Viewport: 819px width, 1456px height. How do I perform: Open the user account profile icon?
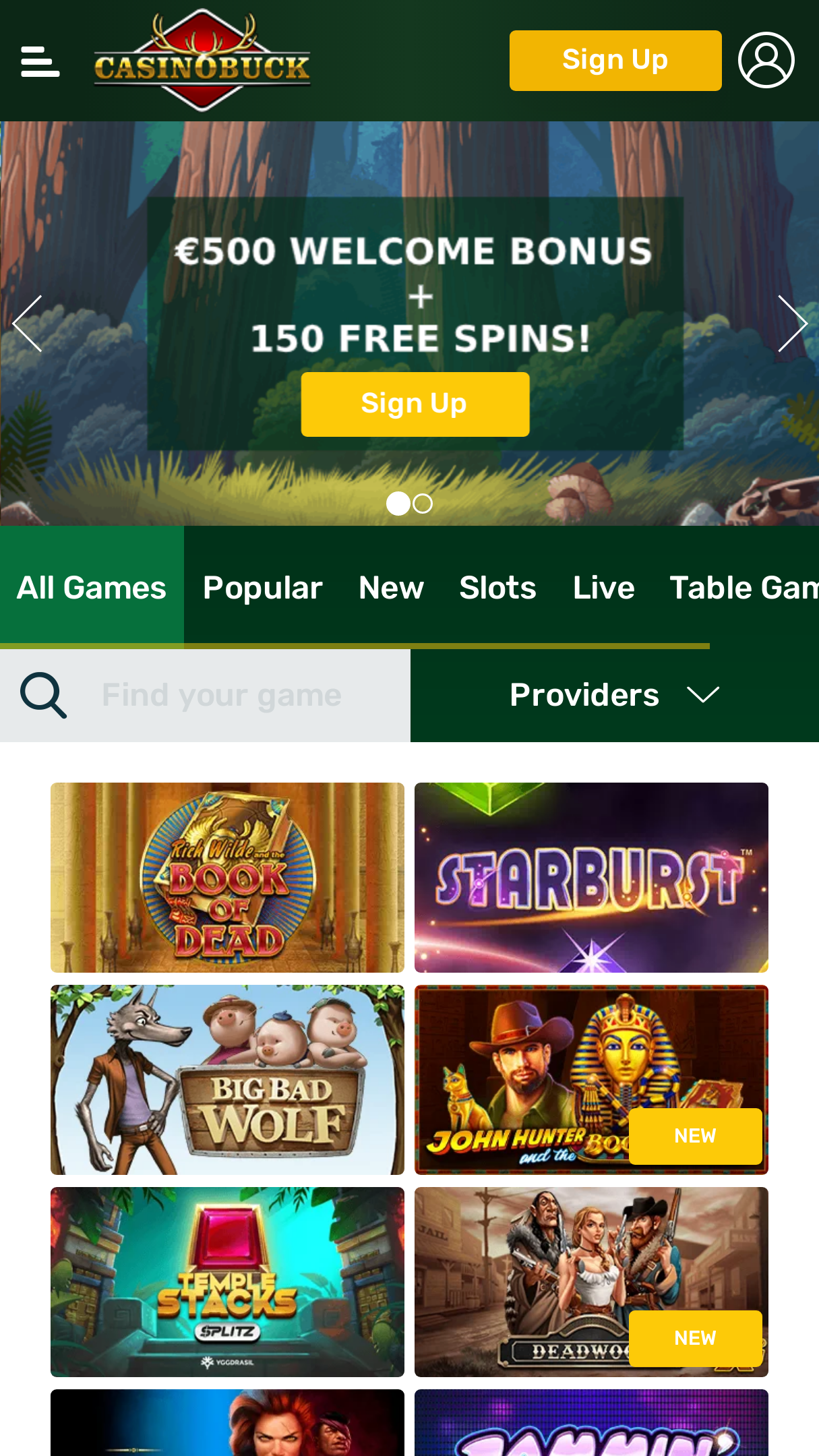(766, 60)
